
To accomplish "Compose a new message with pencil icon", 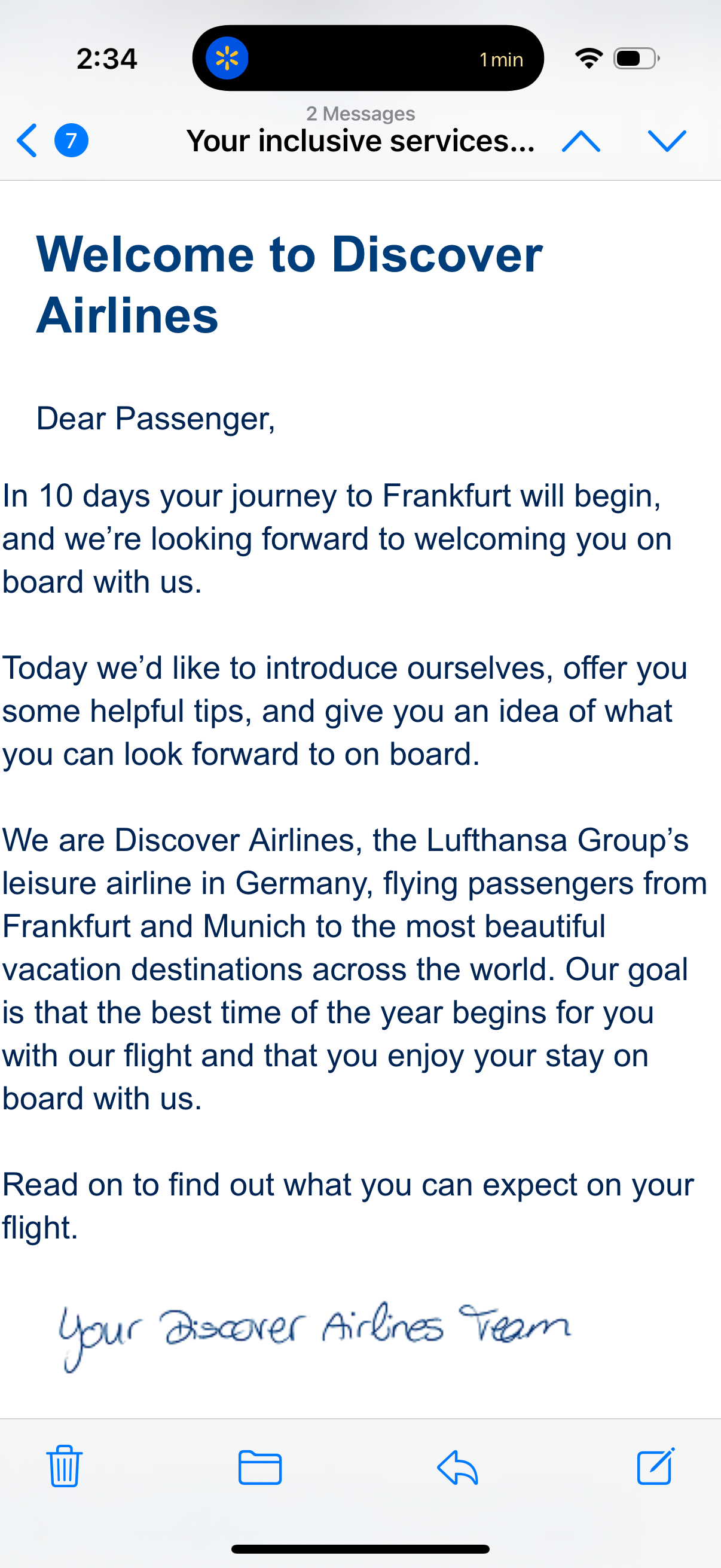I will [655, 1466].
